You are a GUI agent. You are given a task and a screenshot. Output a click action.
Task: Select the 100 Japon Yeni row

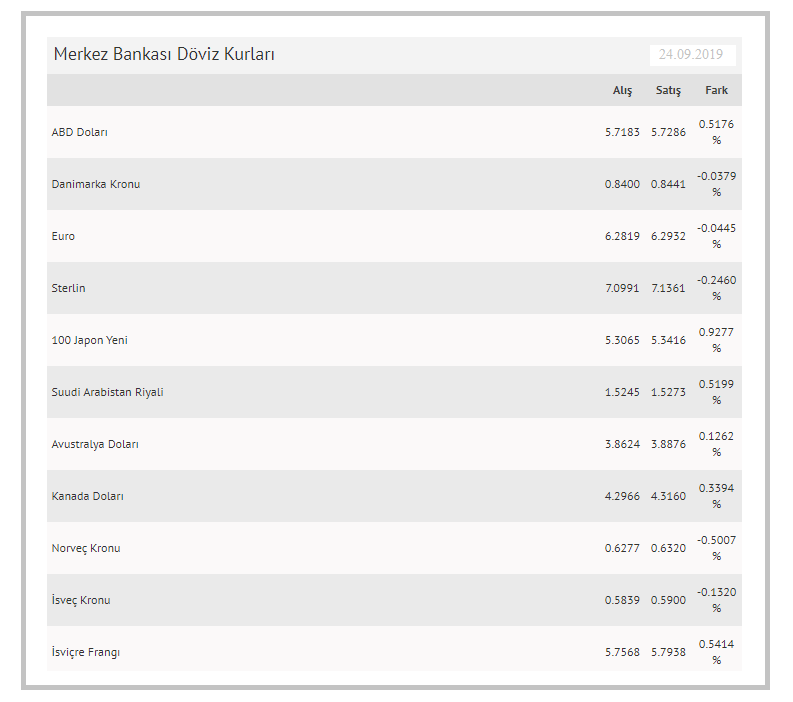click(394, 340)
